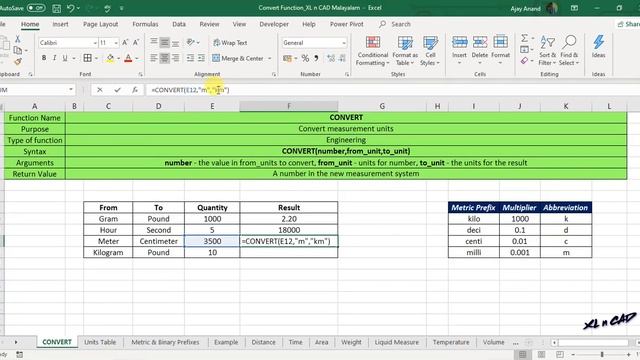
Task: Switch to the Units Table sheet tab
Action: [x=100, y=342]
